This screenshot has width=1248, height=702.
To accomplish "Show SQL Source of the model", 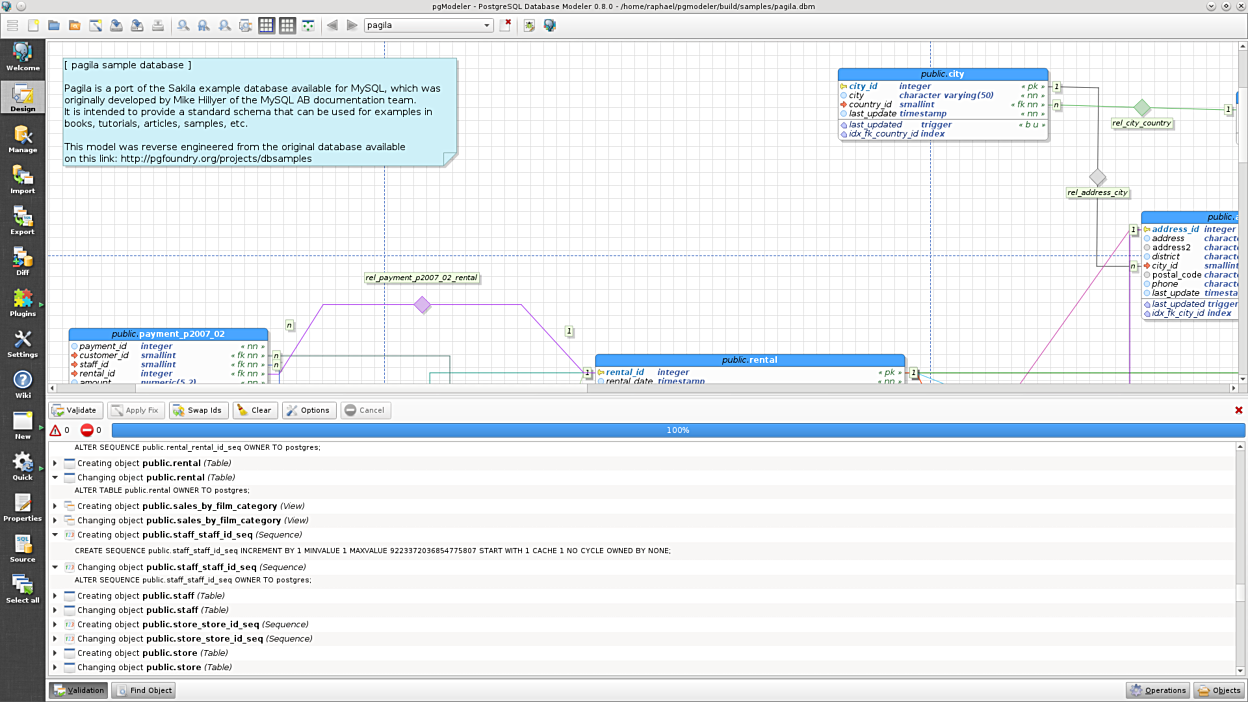I will click(x=22, y=548).
